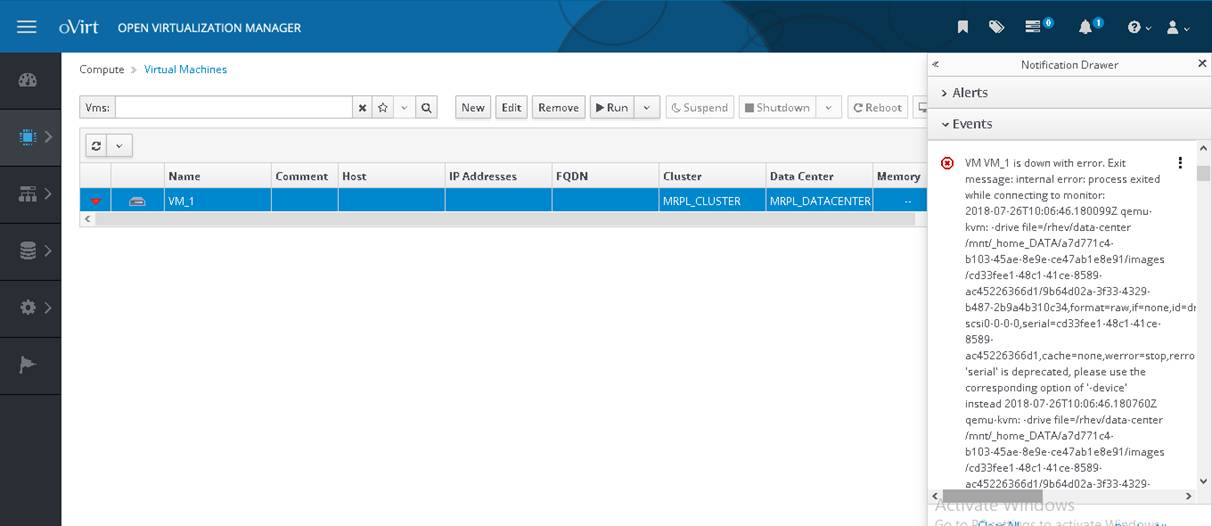
Task: Click the Compute breadcrumb link
Action: pyautogui.click(x=101, y=70)
